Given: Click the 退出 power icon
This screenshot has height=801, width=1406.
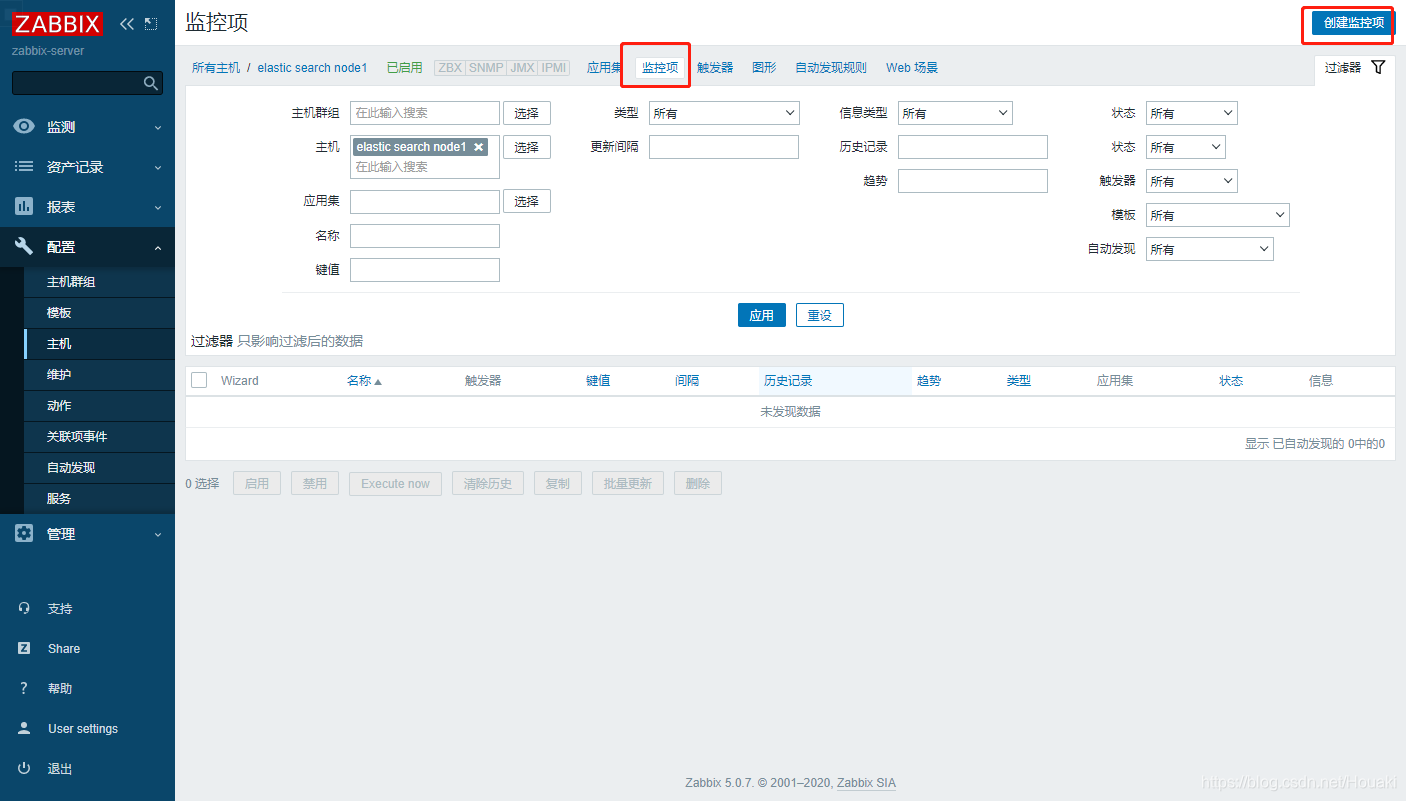Looking at the screenshot, I should (24, 768).
